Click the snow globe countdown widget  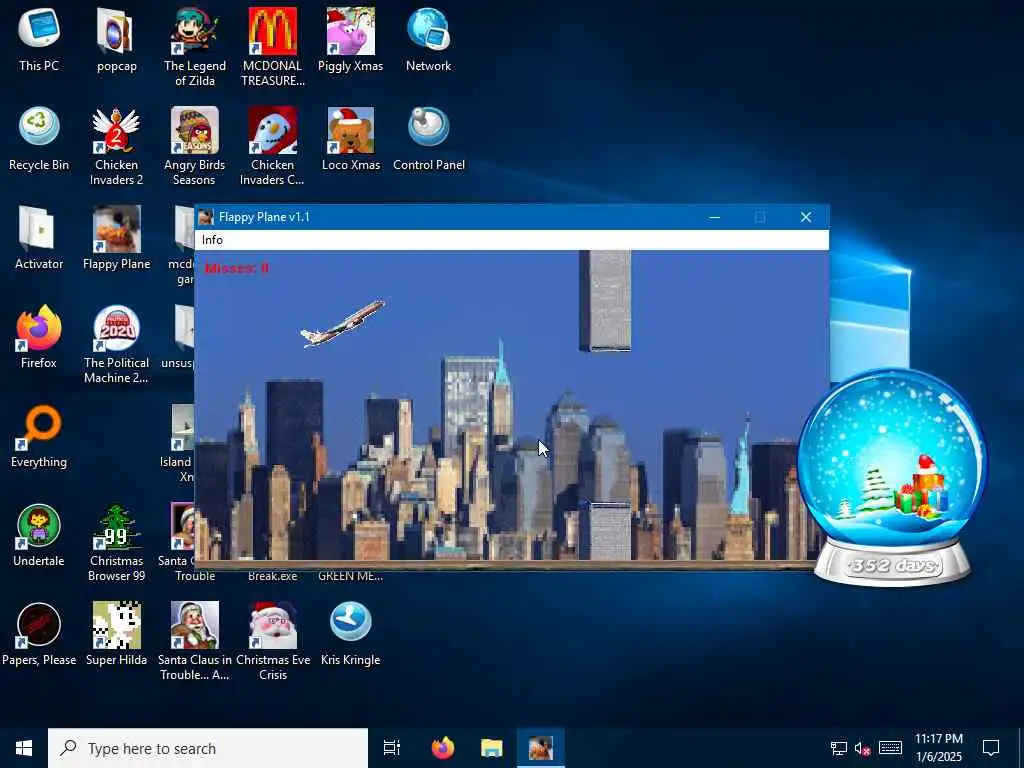click(892, 477)
